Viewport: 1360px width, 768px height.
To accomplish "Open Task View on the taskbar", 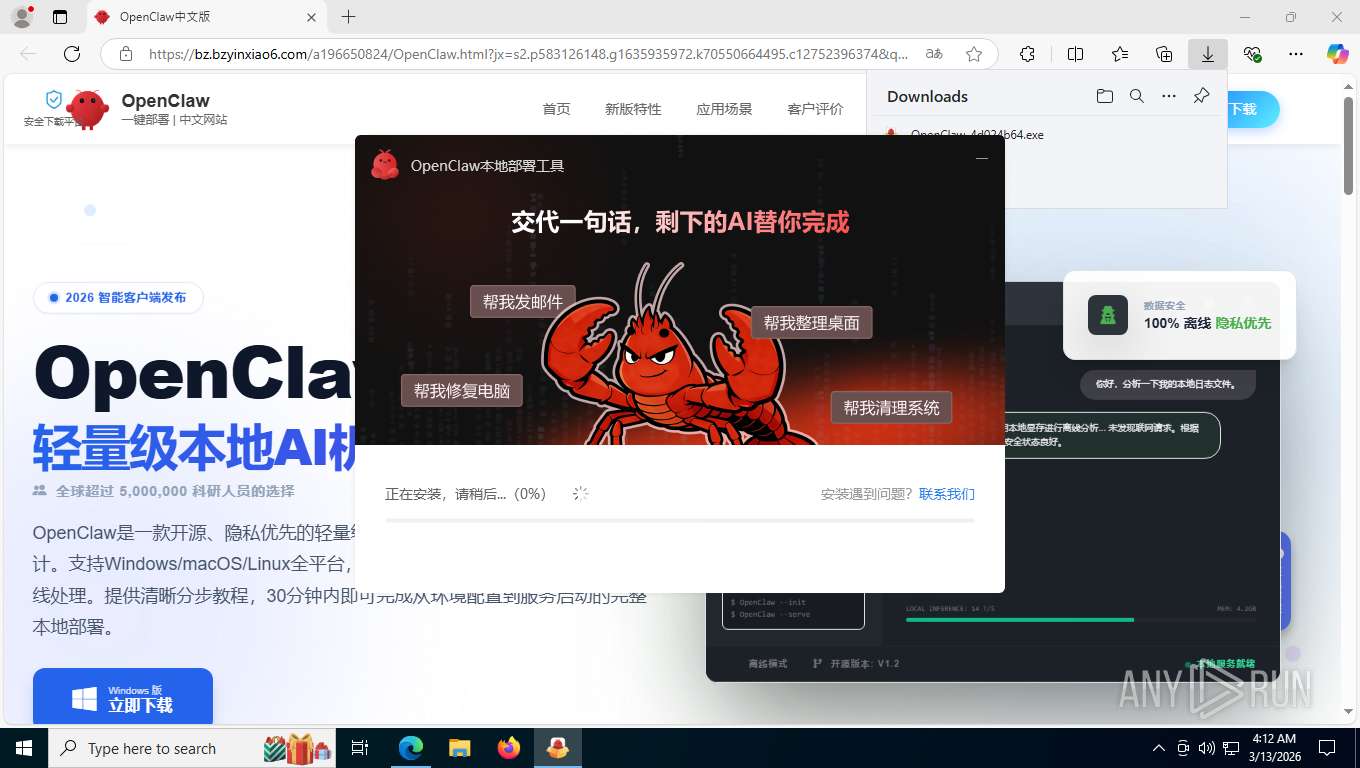I will point(360,748).
